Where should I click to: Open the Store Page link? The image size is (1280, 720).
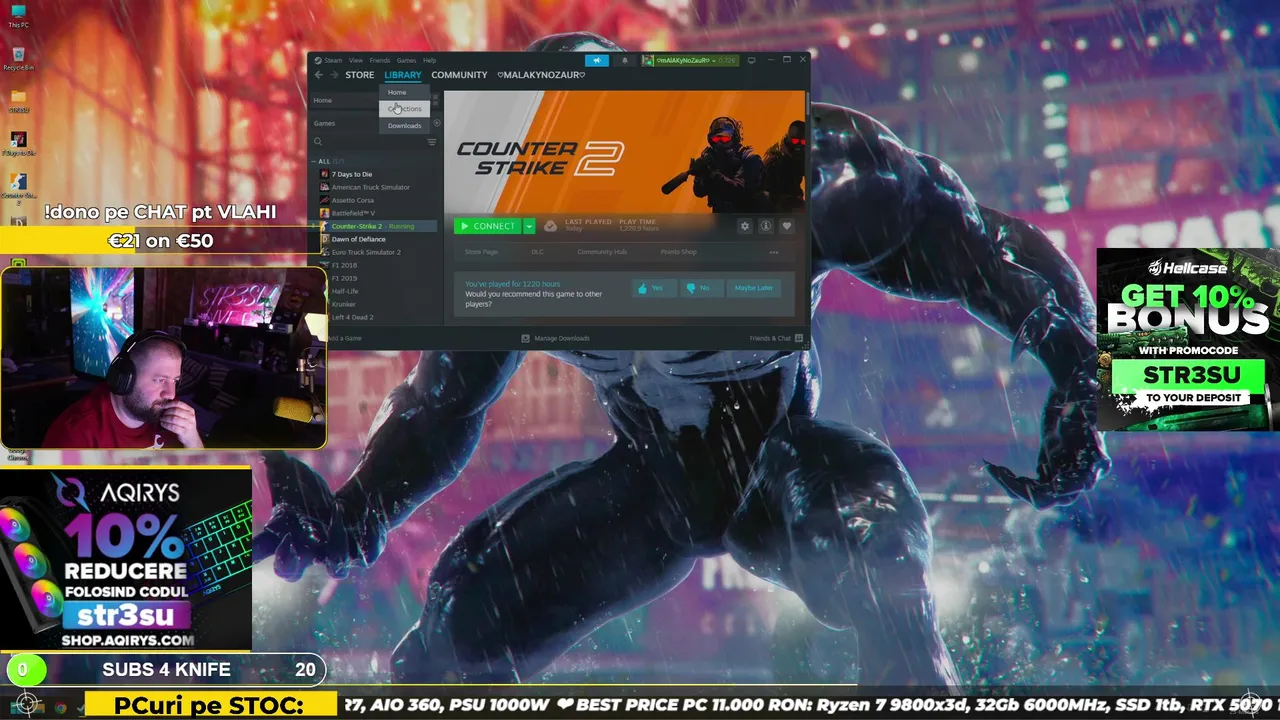[x=481, y=252]
